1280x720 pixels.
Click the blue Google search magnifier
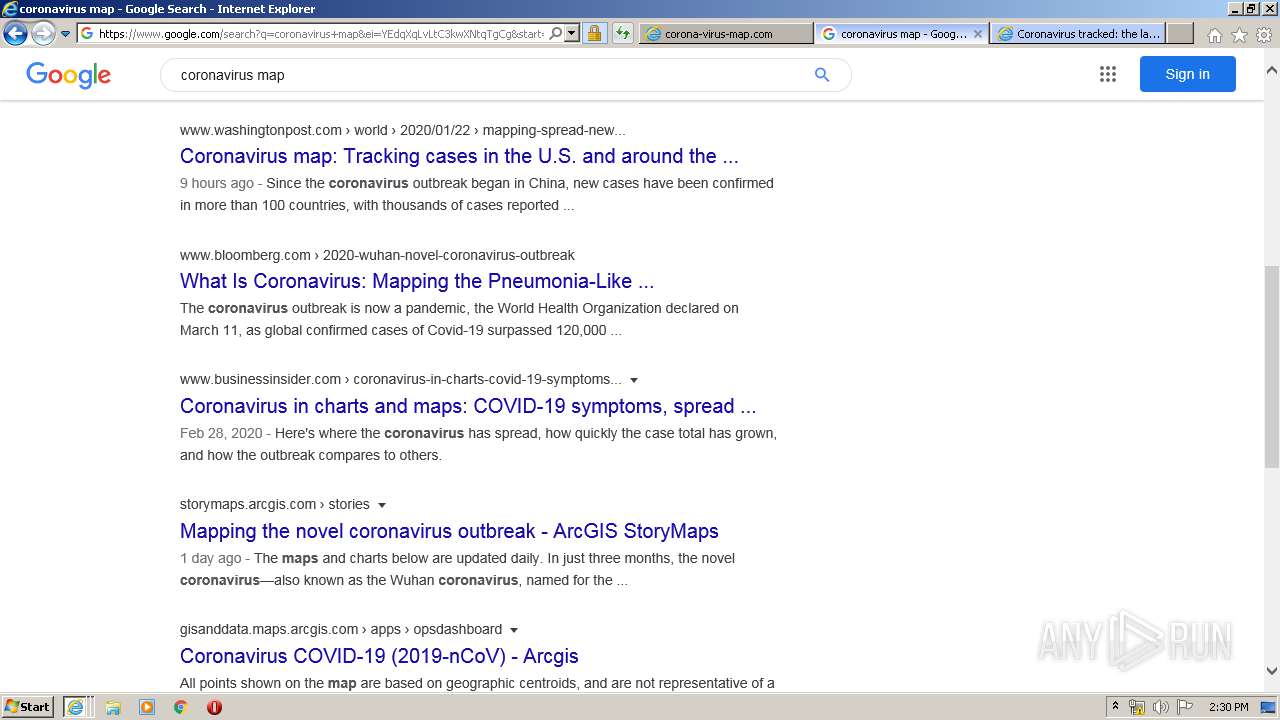click(x=822, y=75)
